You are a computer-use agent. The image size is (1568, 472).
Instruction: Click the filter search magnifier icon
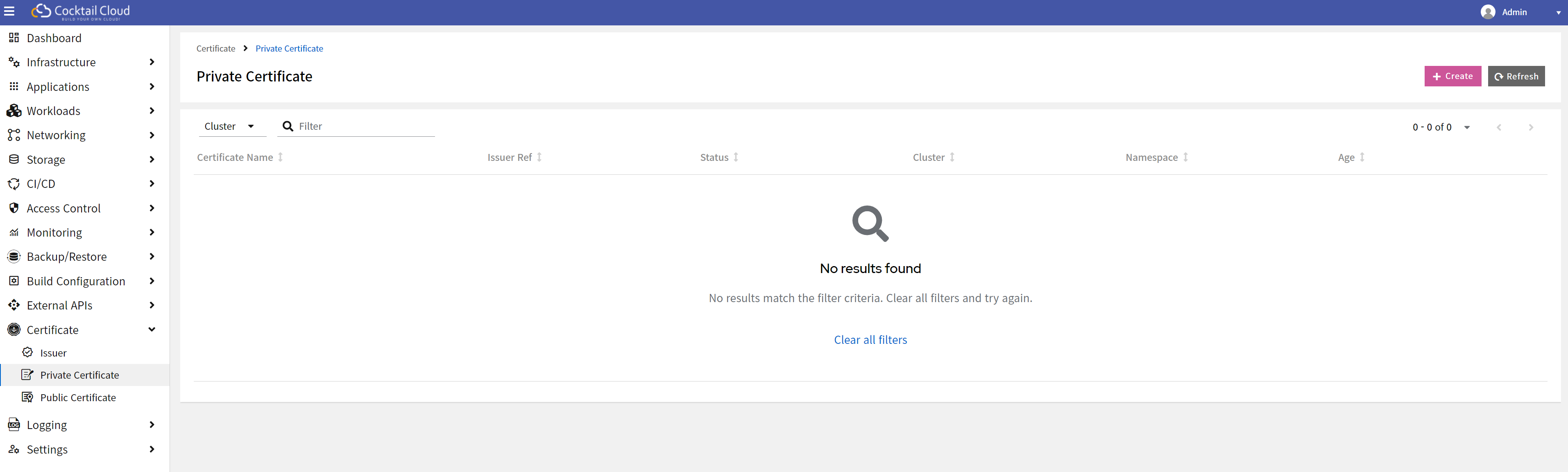click(288, 126)
